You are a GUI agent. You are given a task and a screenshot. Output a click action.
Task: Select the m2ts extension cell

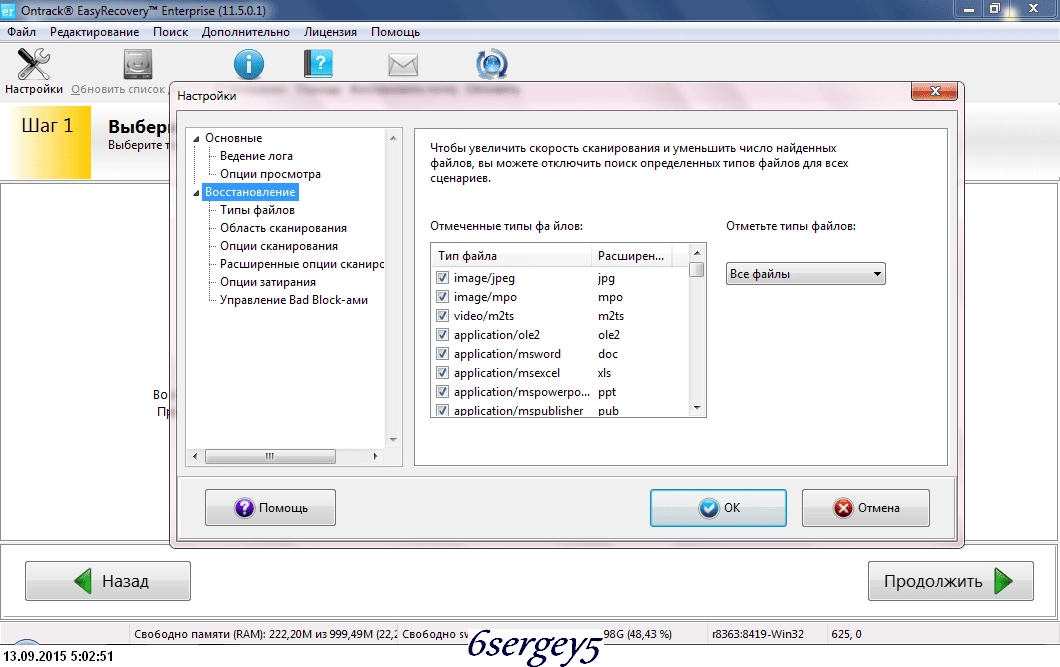[610, 316]
